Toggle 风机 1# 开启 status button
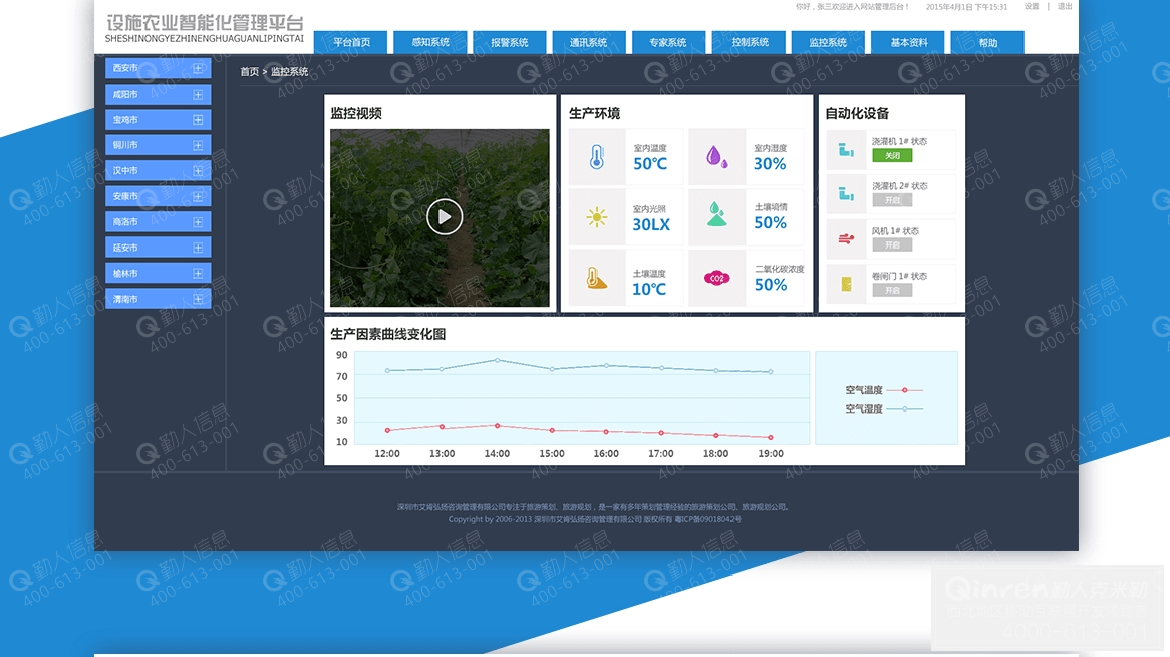The image size is (1170, 657). click(x=892, y=245)
